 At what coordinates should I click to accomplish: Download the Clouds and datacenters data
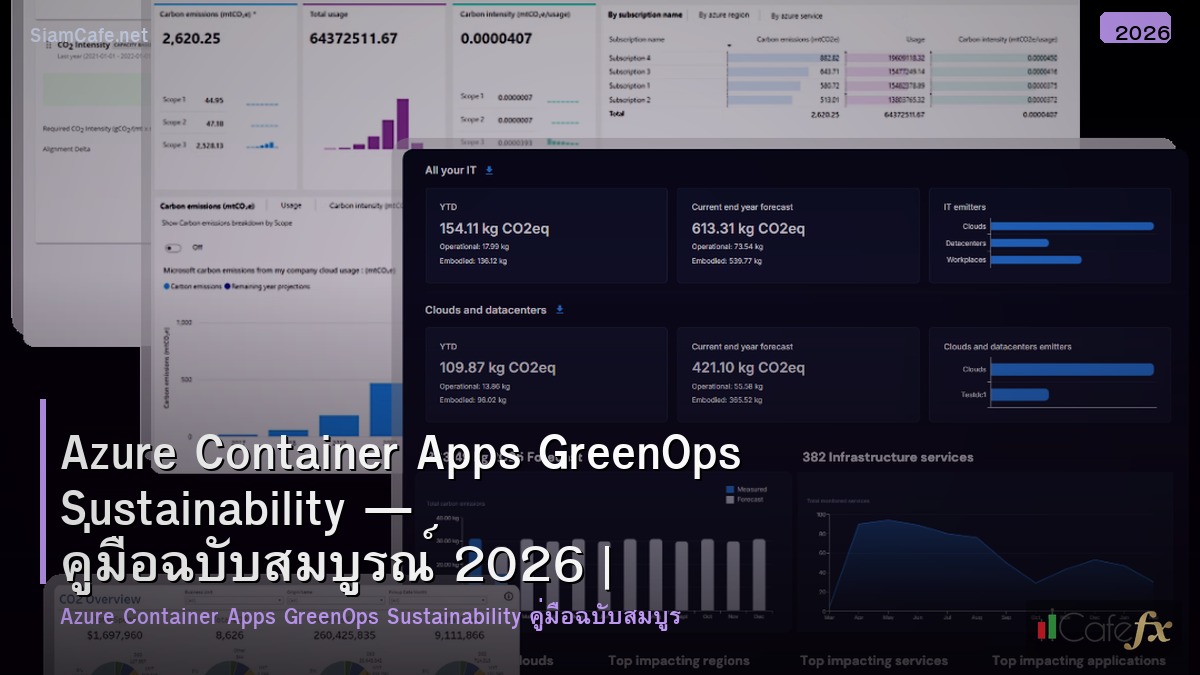(560, 310)
